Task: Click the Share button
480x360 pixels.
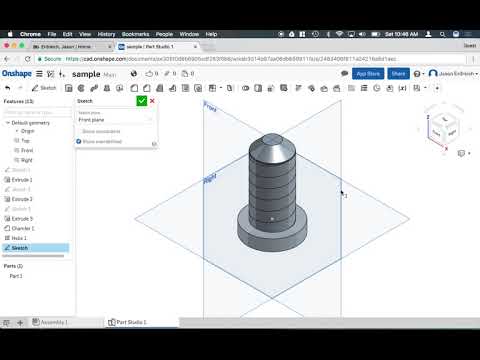Action: (x=398, y=73)
